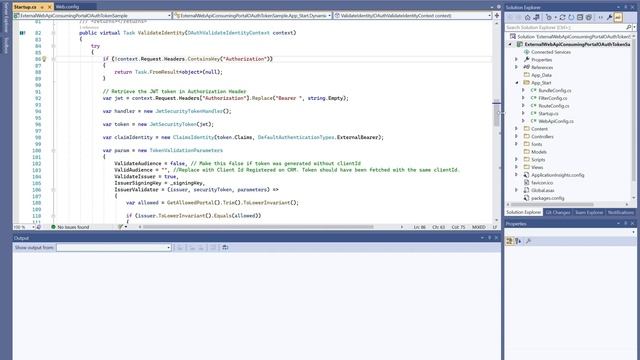Select FilterConfig.cs in Solution Explorer

coord(552,98)
